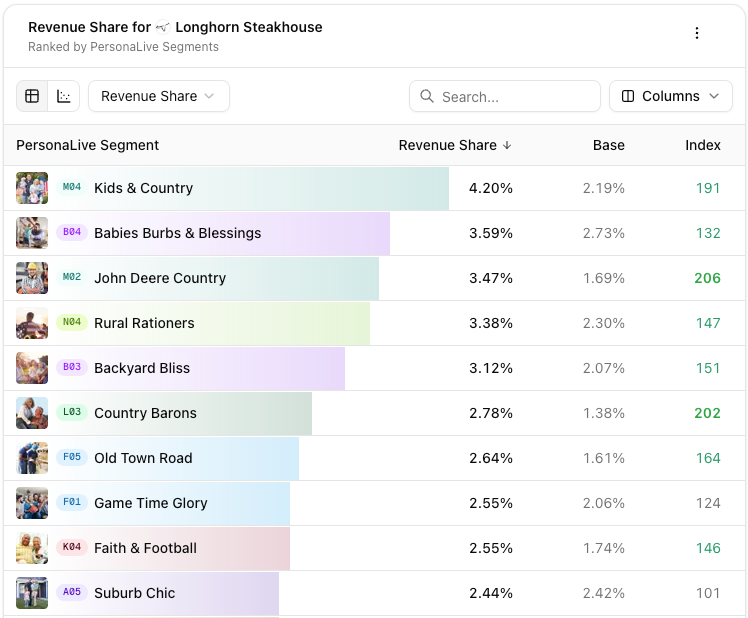This screenshot has width=748, height=618.
Task: Open Game Time Glory thumbnail image
Action: [x=32, y=503]
